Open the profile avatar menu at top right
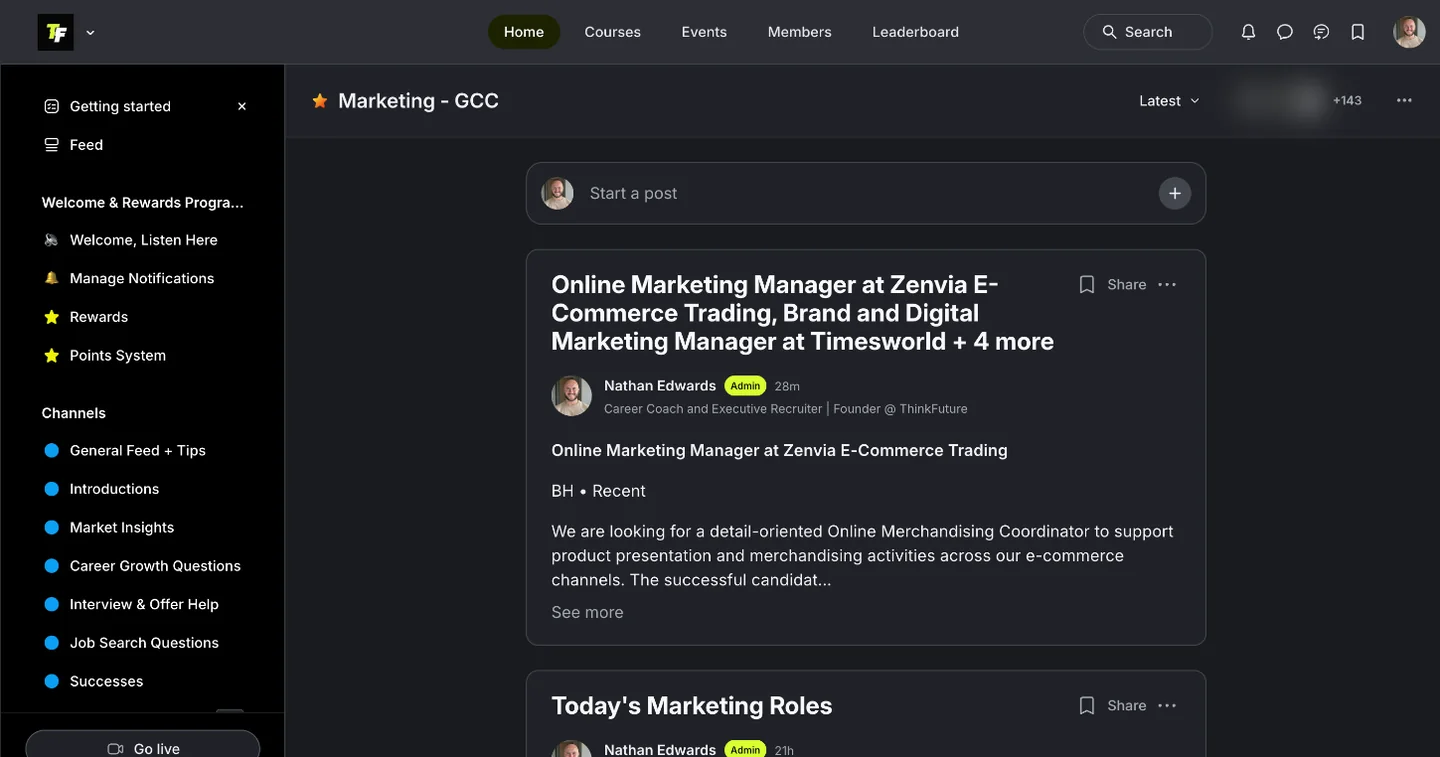 click(x=1410, y=32)
